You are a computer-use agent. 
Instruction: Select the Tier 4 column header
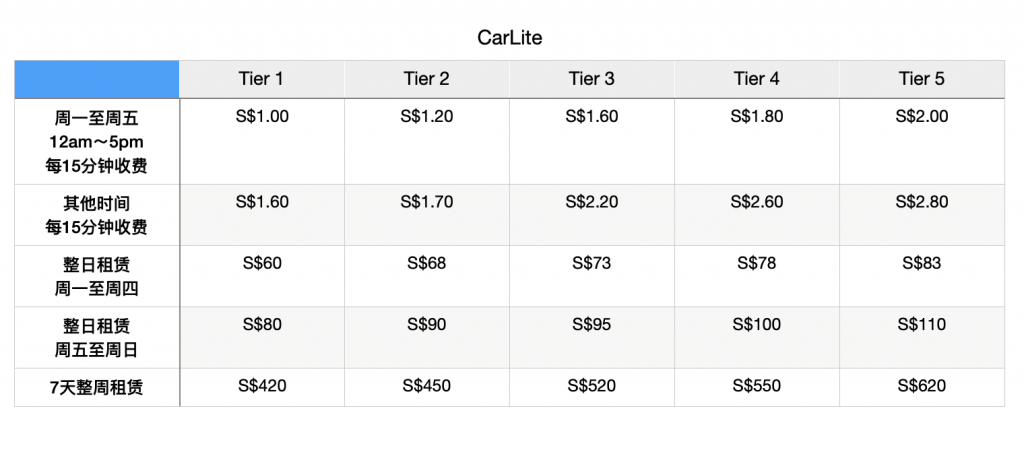pyautogui.click(x=757, y=79)
